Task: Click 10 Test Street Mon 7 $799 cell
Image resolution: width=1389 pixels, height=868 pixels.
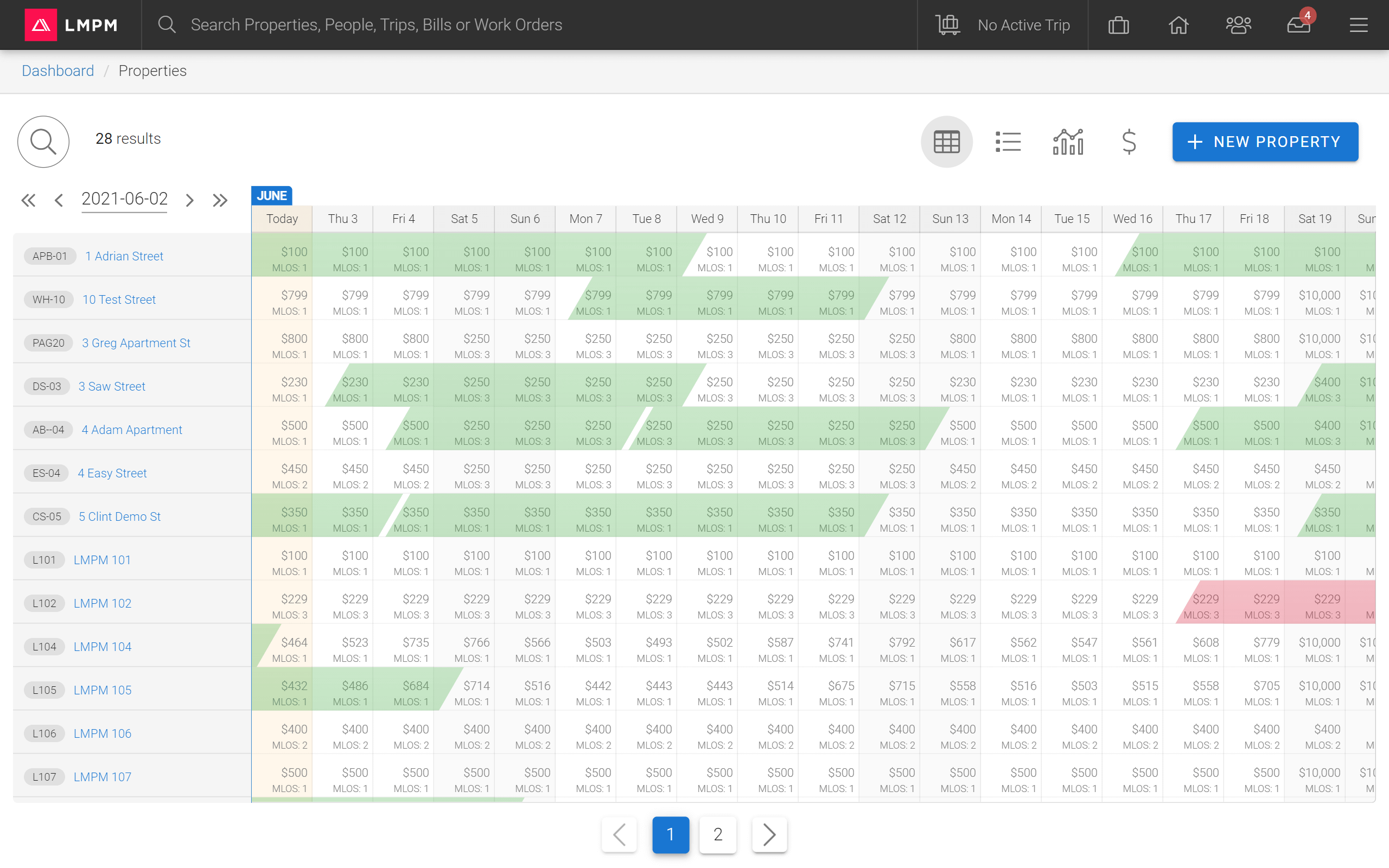Action: click(585, 298)
